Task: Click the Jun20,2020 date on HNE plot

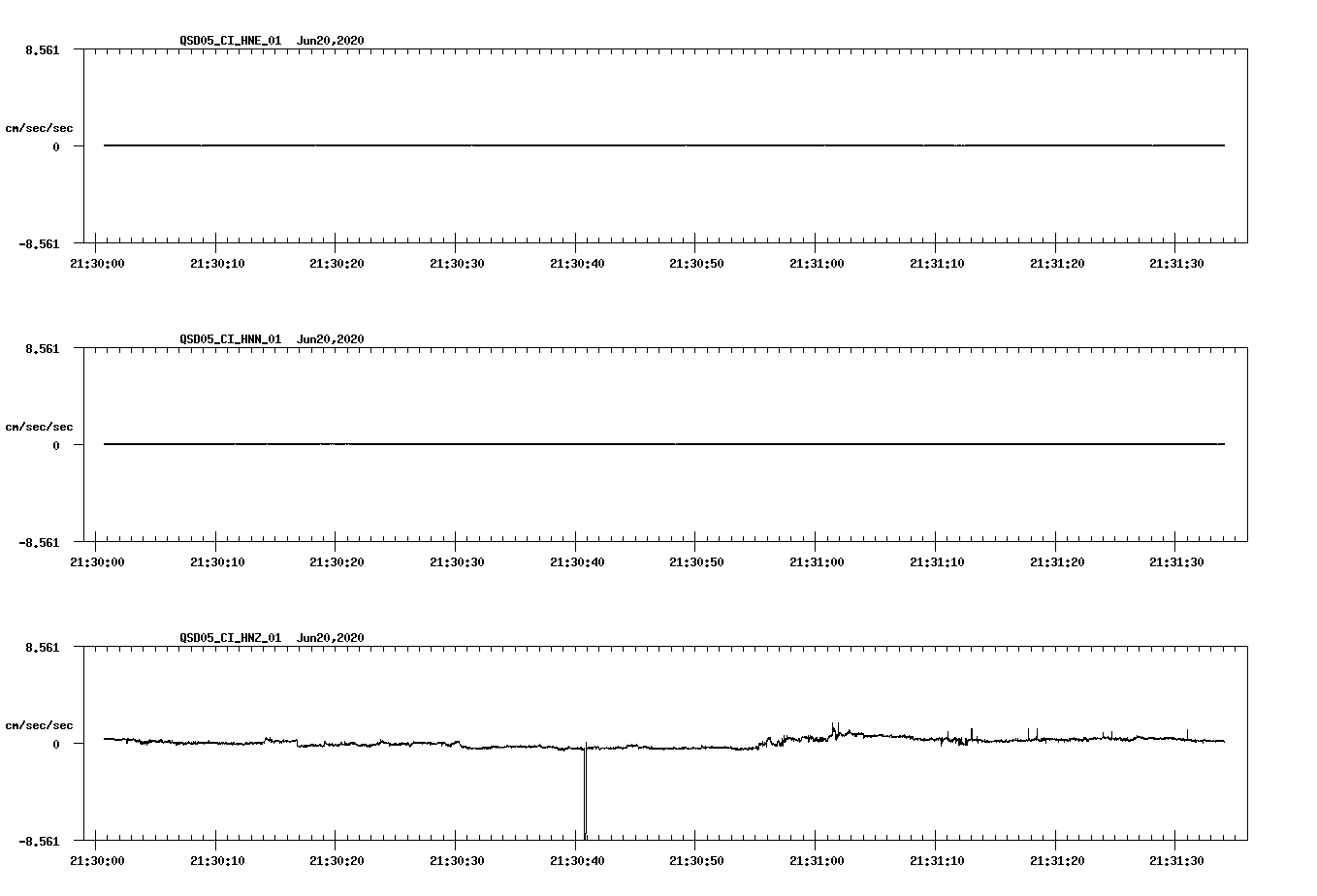Action: click(331, 41)
